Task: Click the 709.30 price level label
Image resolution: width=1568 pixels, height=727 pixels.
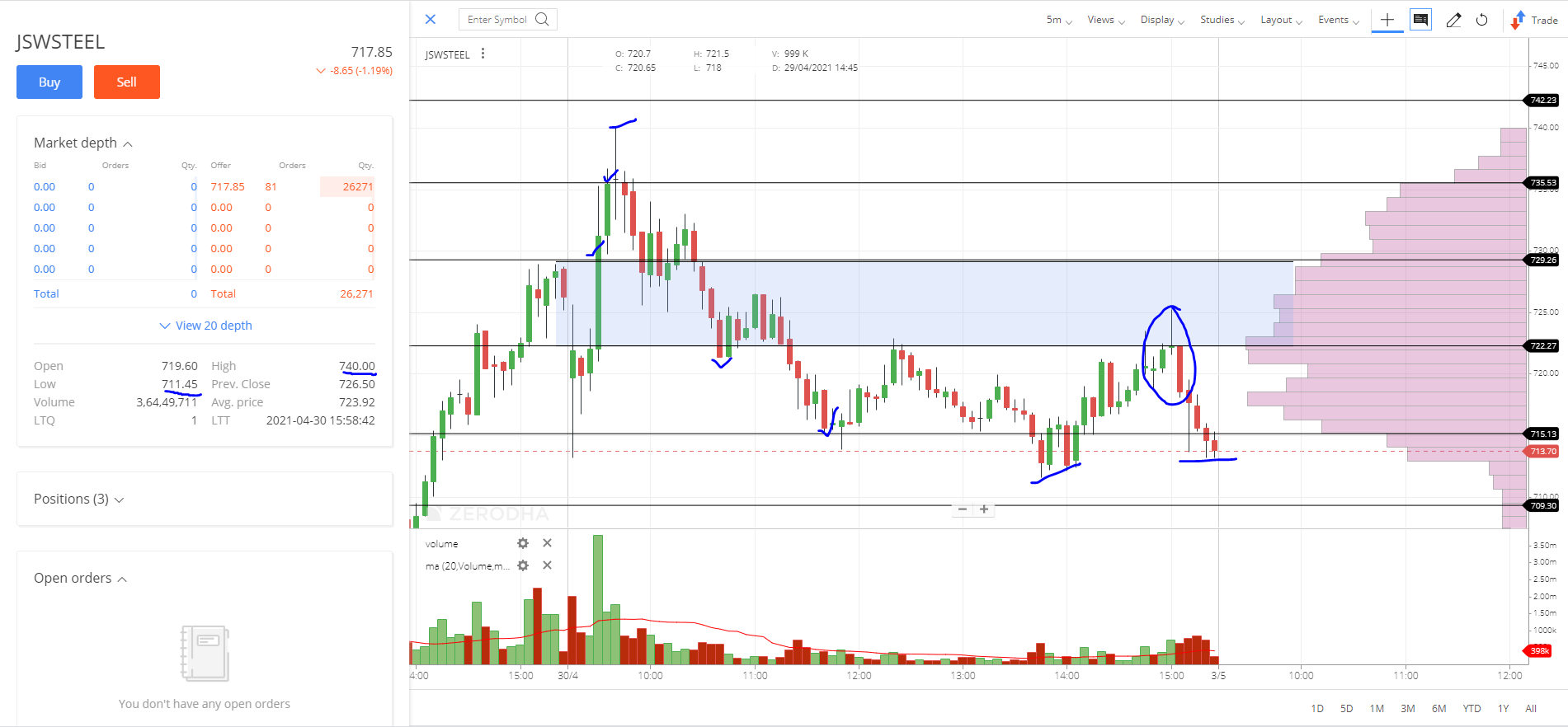Action: (x=1542, y=505)
